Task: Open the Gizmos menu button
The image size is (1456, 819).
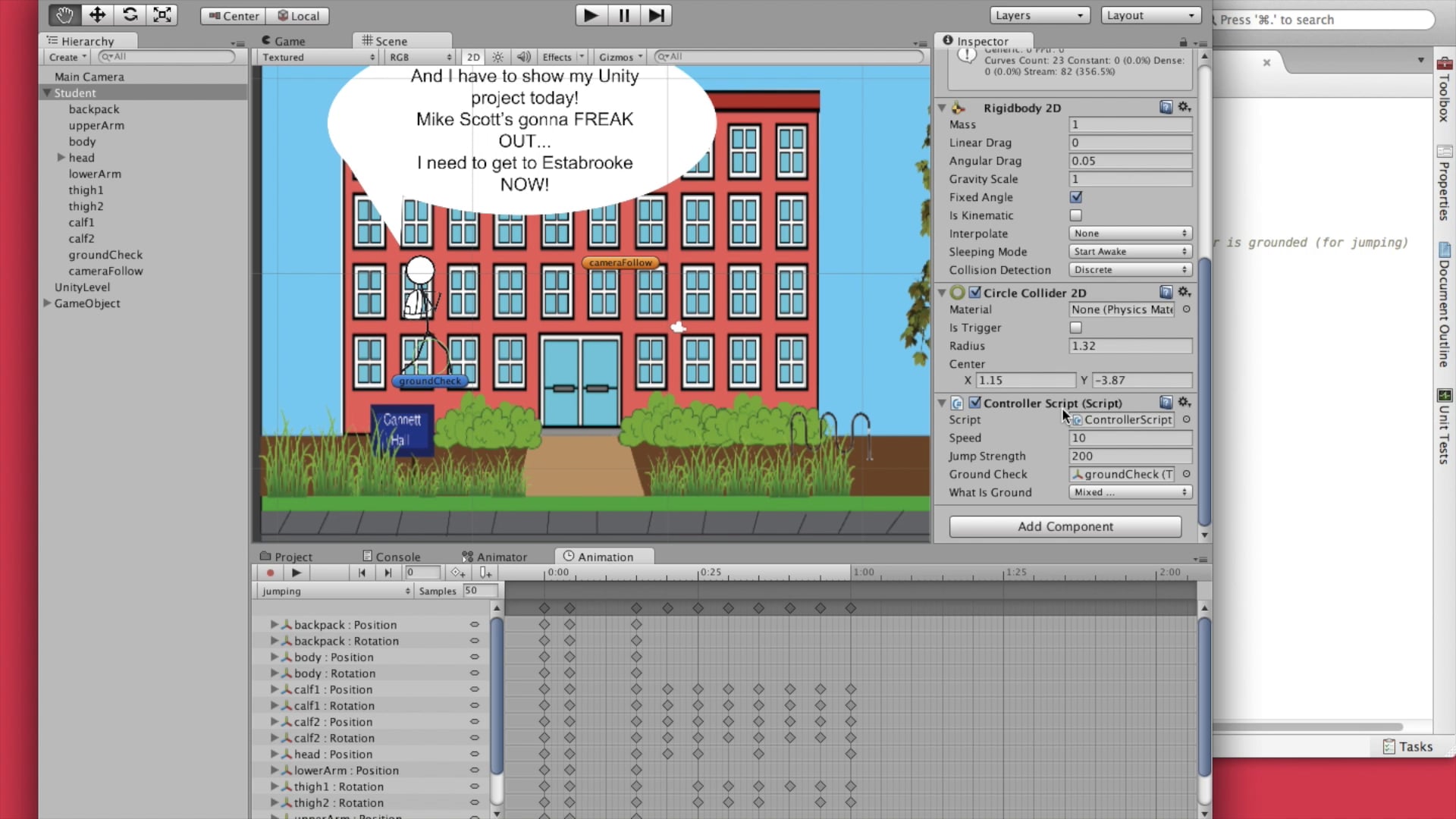Action: [x=620, y=57]
